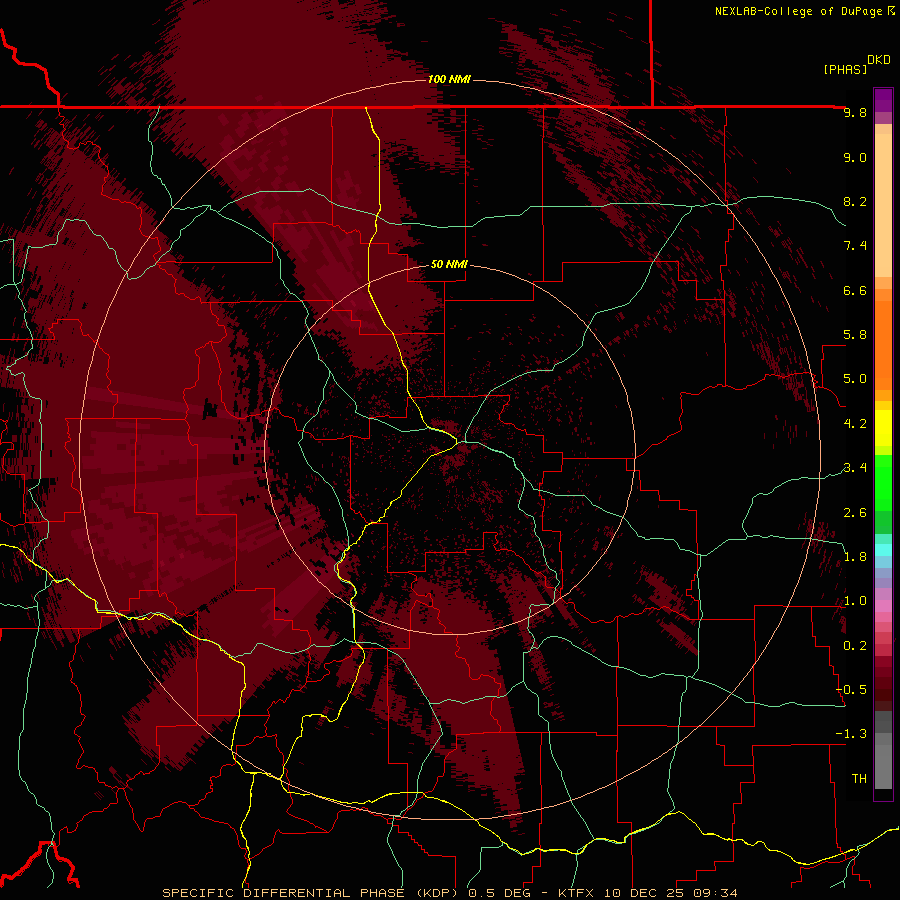Pick the orange segment of the color scale

[883, 346]
